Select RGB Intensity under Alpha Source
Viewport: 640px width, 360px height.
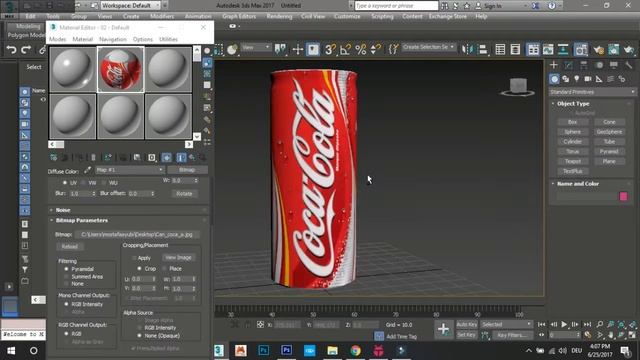[140, 328]
